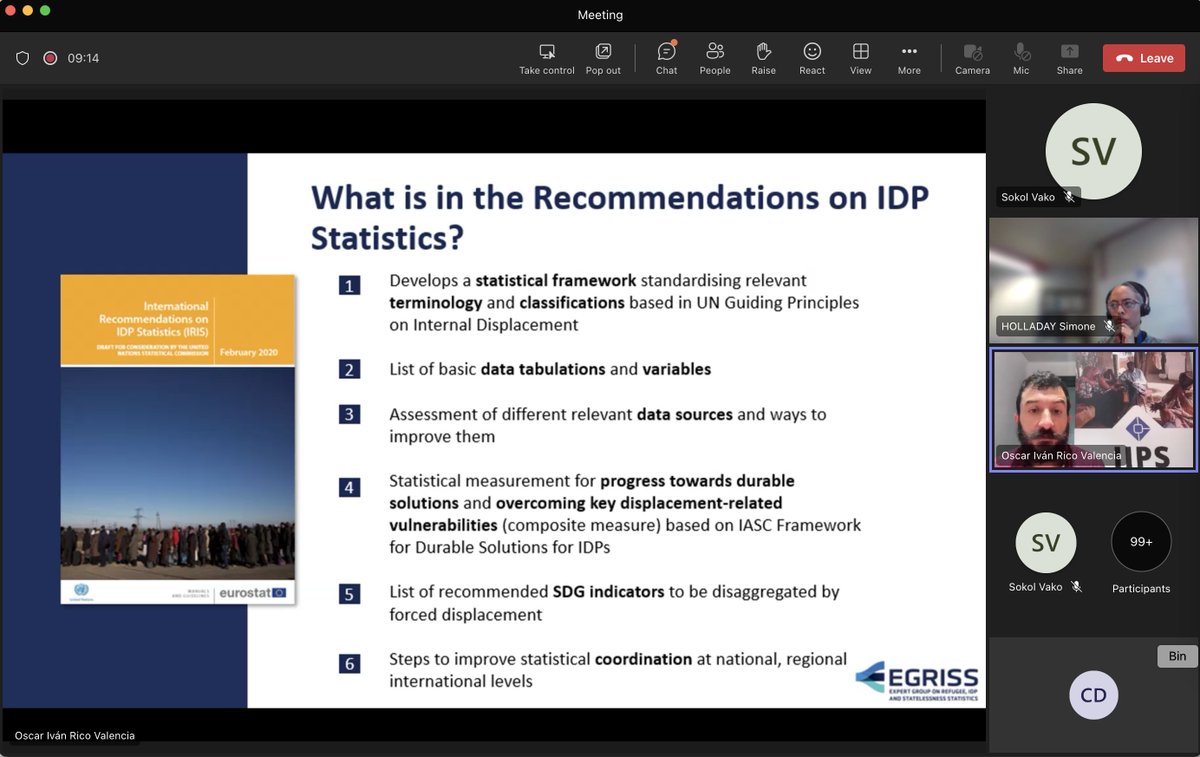
Task: Click muted mic icon beside top Sokol Vako name
Action: 1069,197
